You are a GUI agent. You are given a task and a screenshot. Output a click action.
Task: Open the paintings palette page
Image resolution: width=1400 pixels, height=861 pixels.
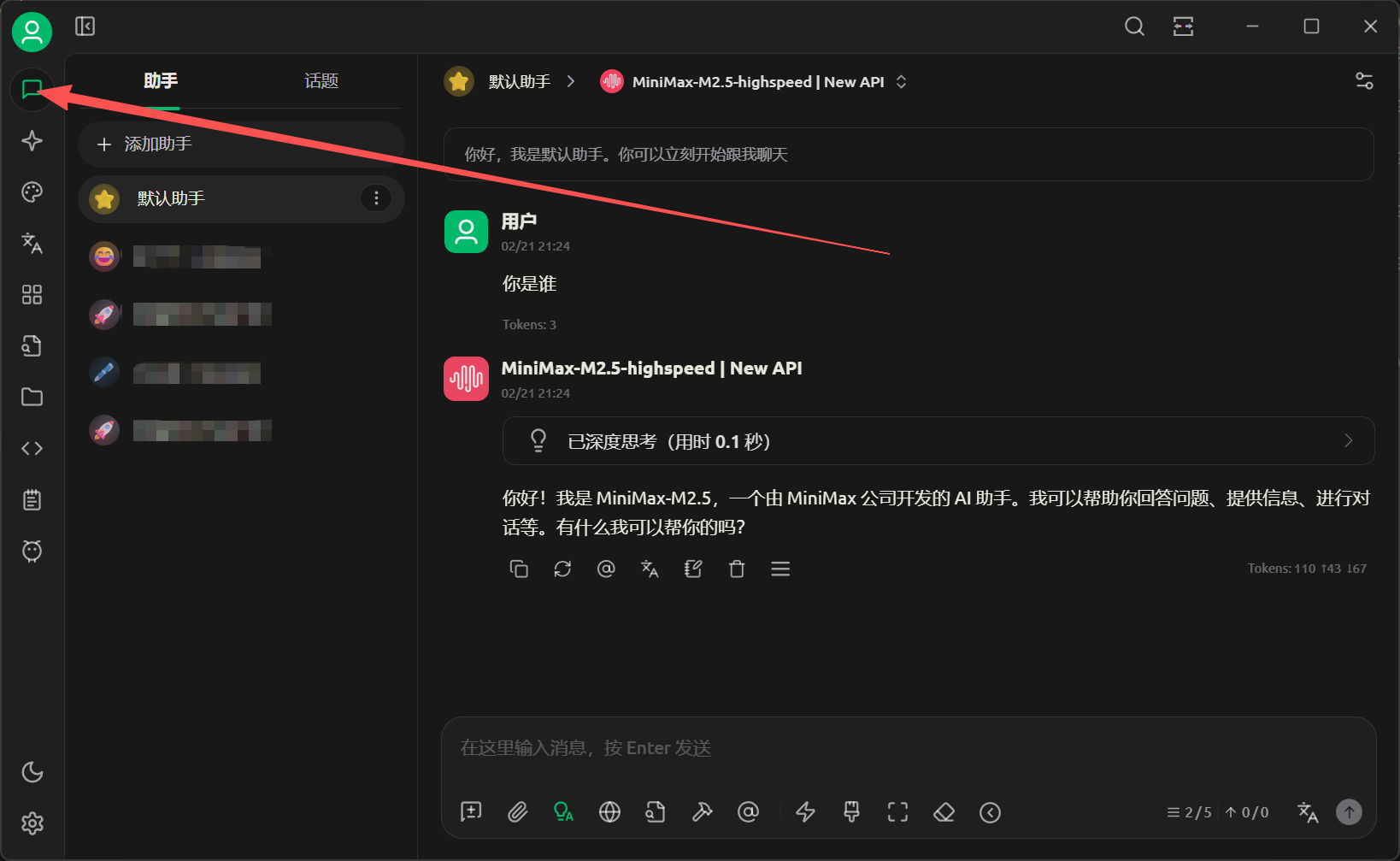click(x=32, y=192)
